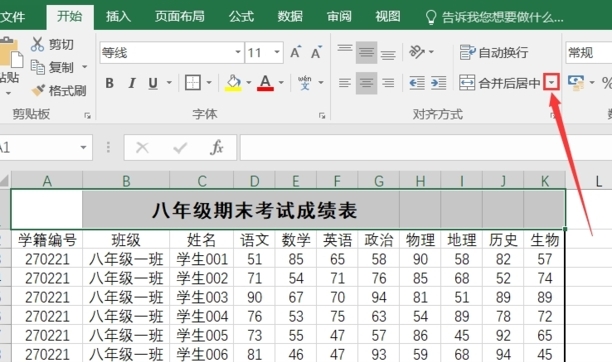The image size is (612, 362).
Task: Click the Copy (复制) button
Action: tap(52, 67)
